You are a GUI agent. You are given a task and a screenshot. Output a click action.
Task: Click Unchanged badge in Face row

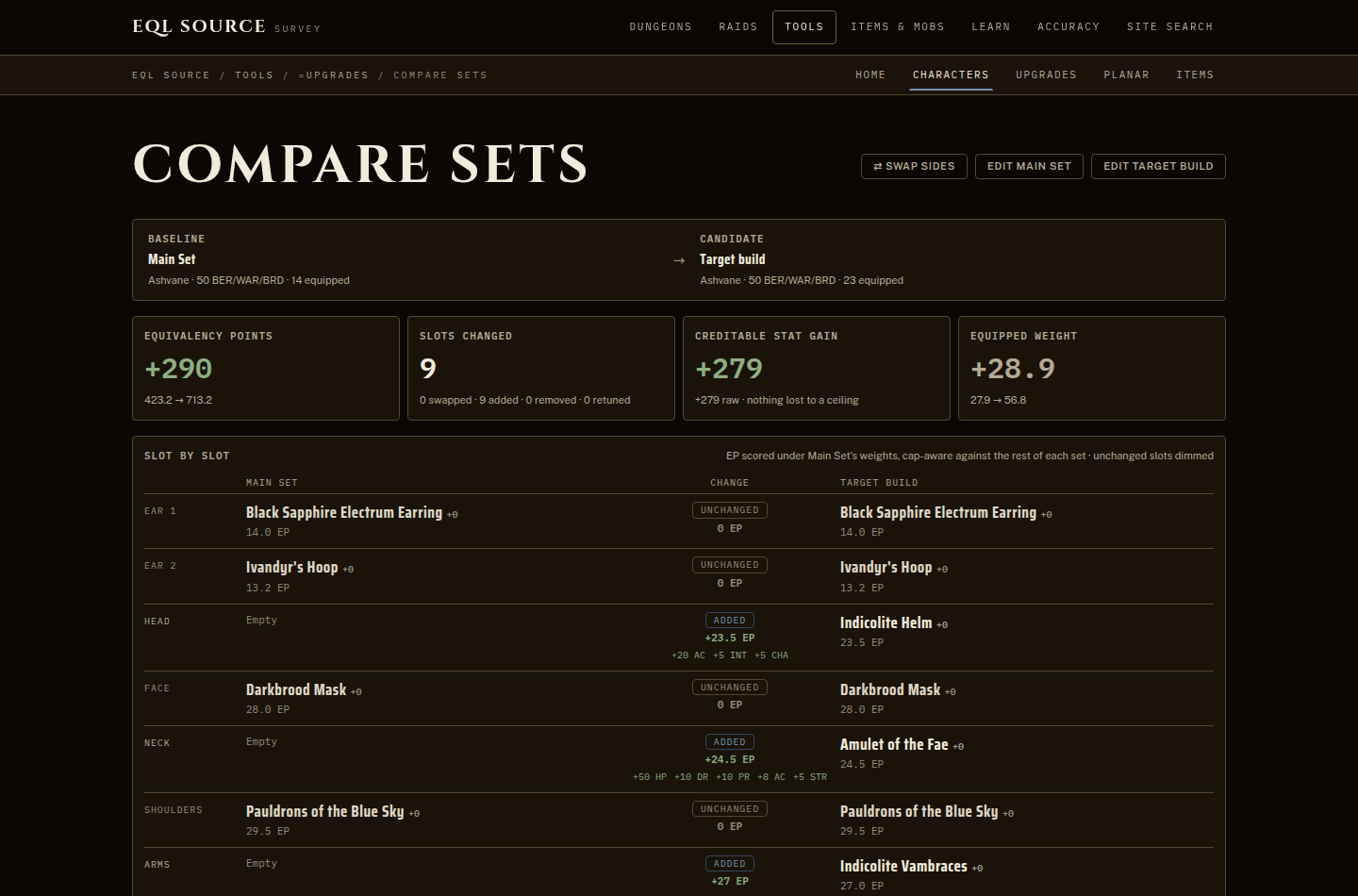730,688
